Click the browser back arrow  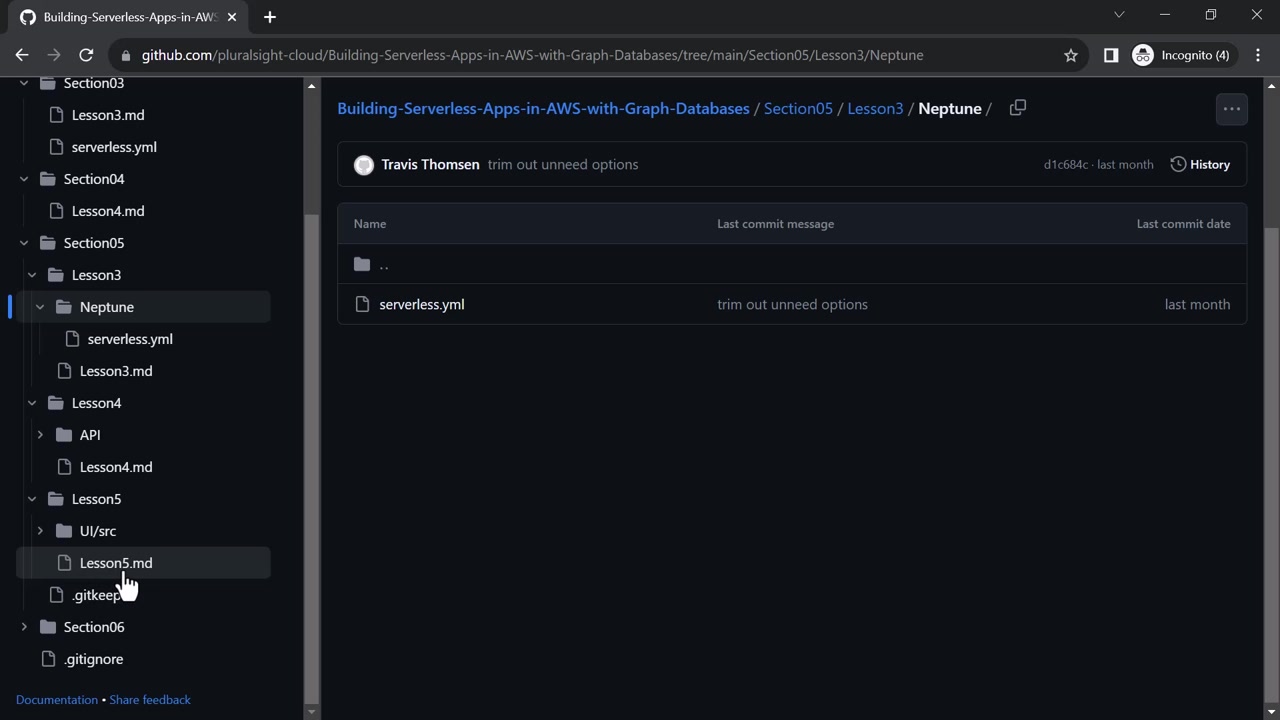pos(22,55)
